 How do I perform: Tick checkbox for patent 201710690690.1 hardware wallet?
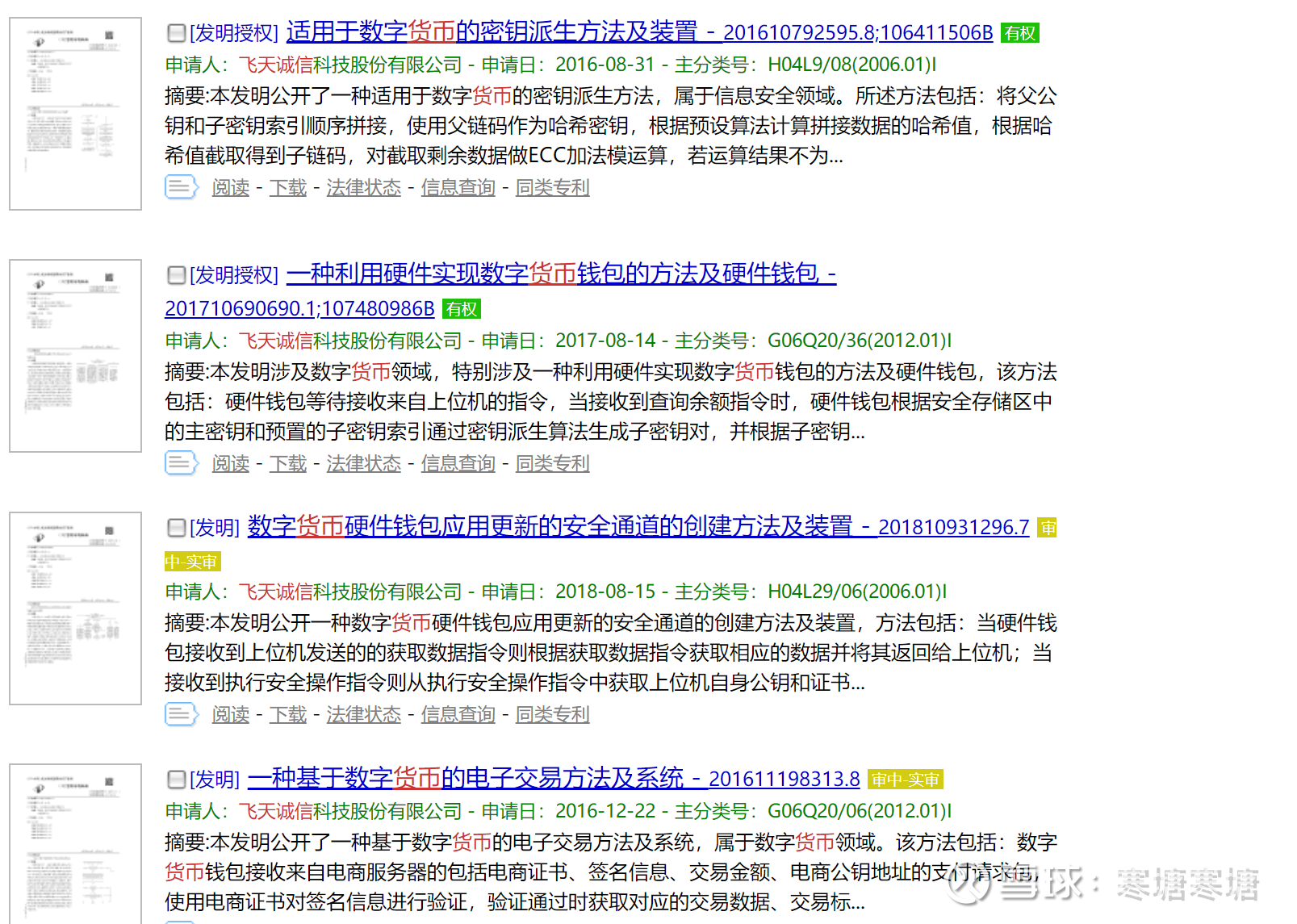[x=176, y=275]
